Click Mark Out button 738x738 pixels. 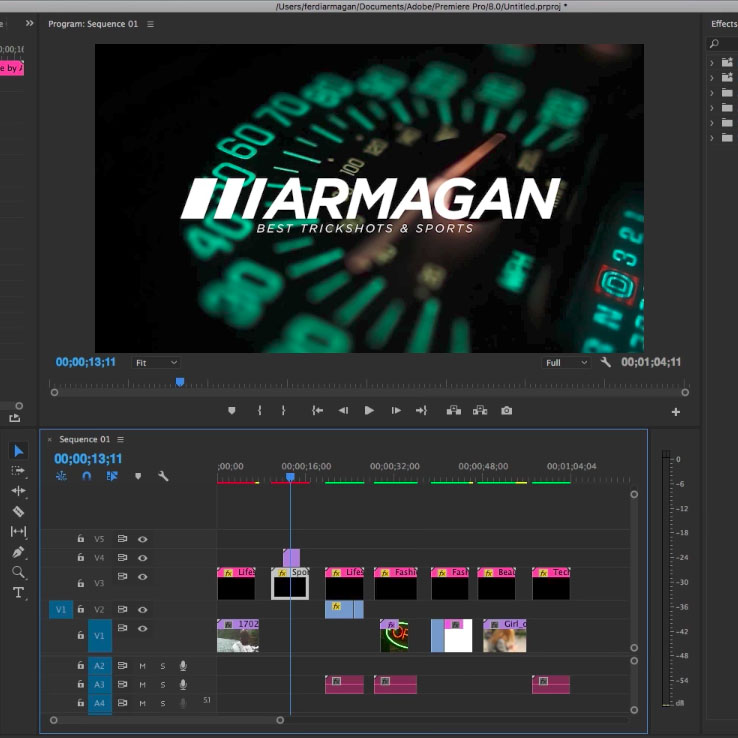pos(283,410)
